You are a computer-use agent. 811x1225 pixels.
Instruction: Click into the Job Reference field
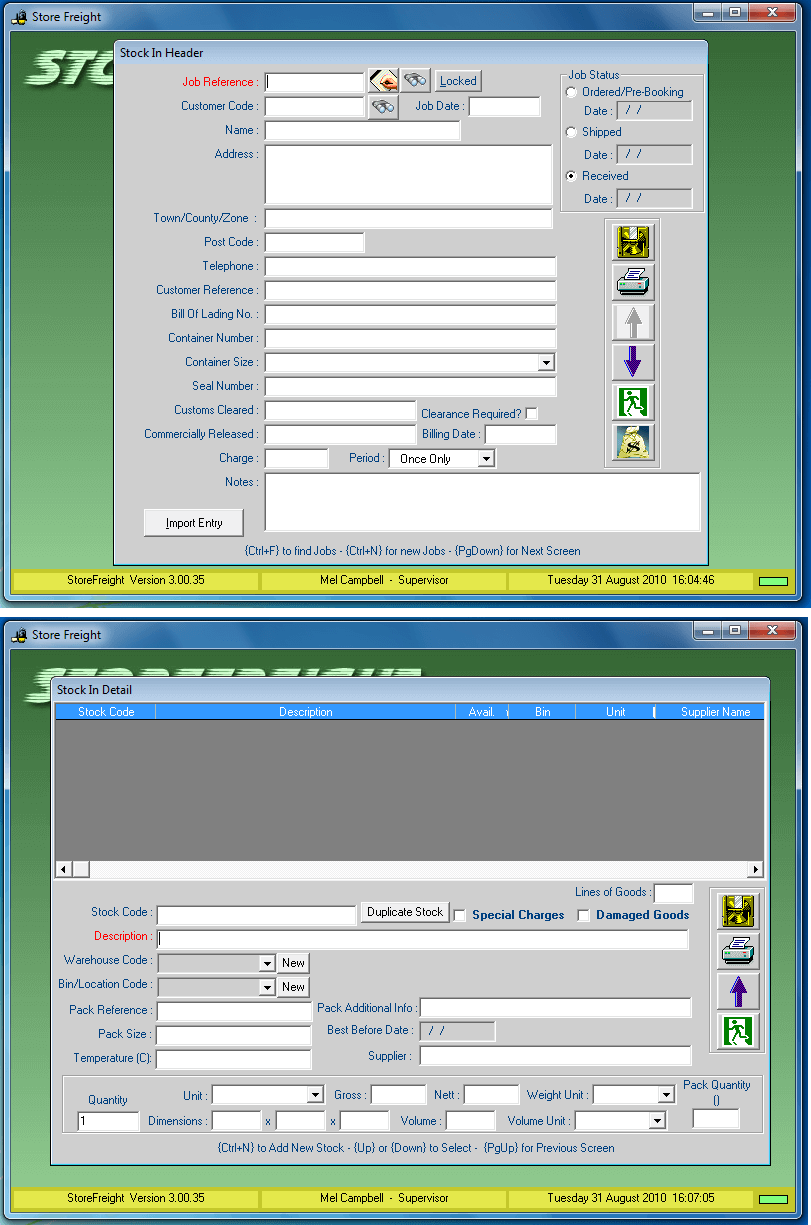pos(314,82)
